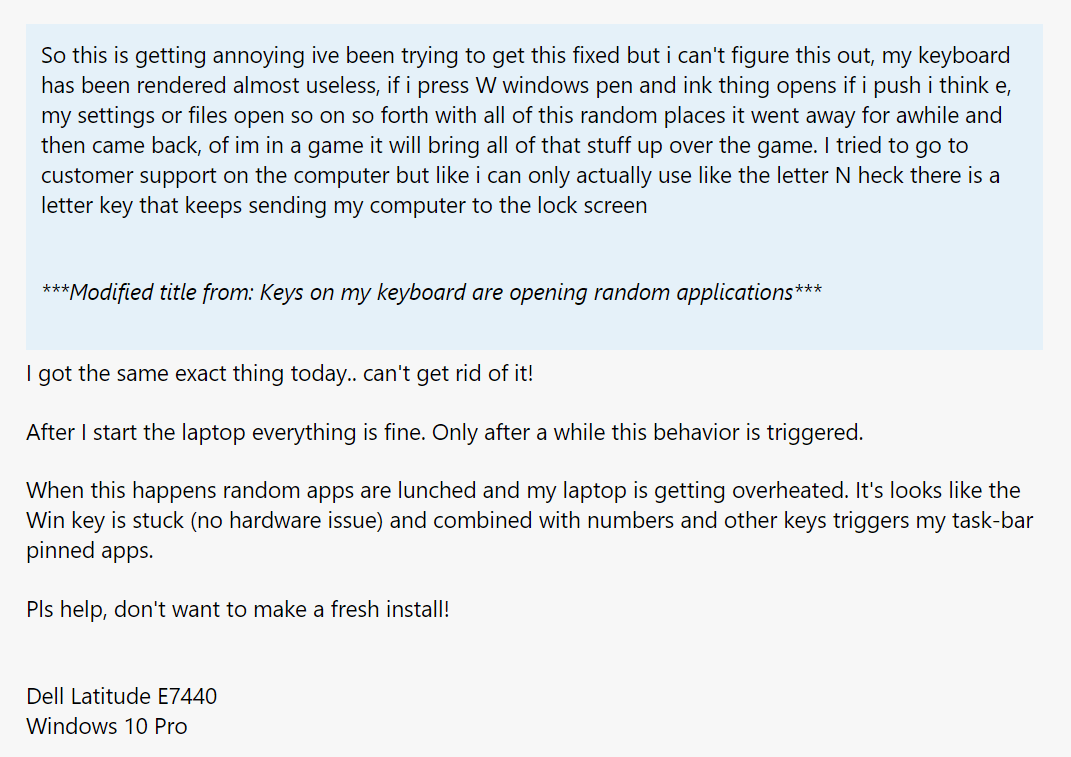Click the phrase "opening random applications" in italics

click(651, 292)
